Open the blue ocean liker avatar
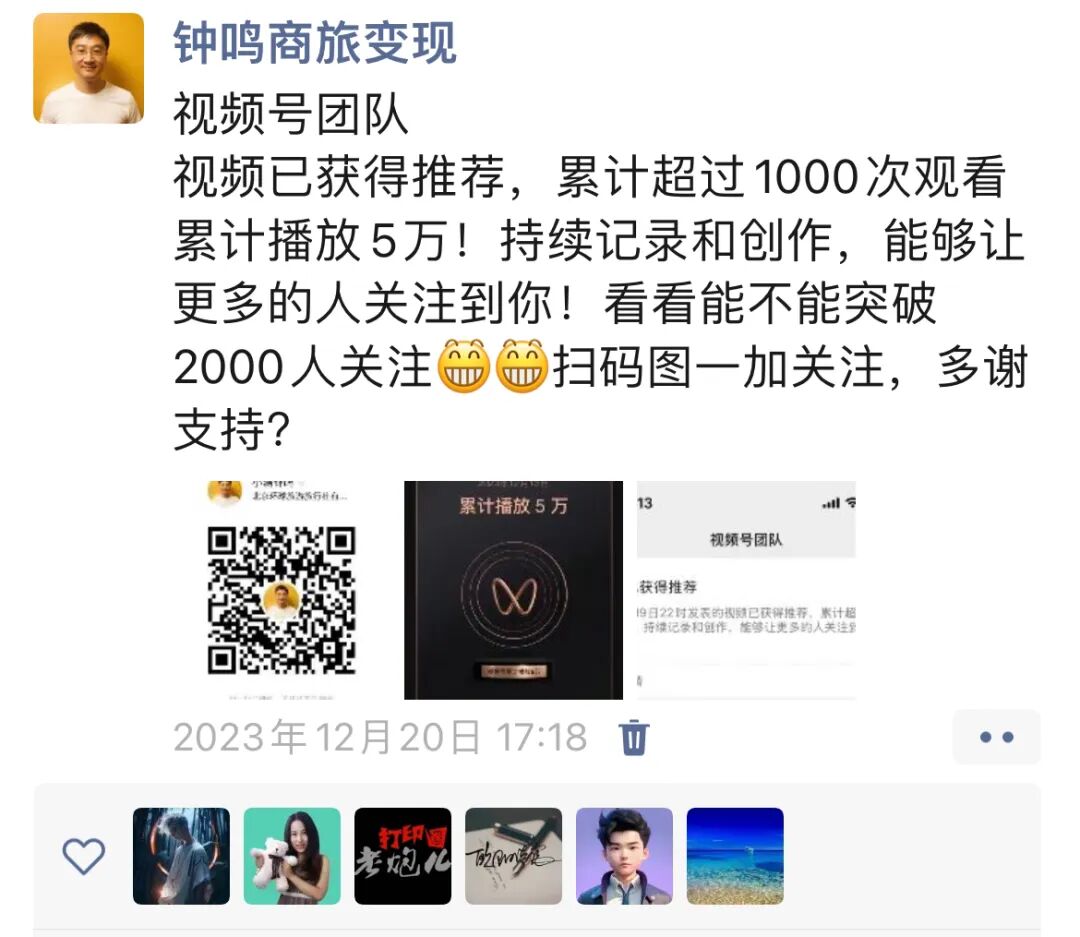The height and width of the screenshot is (937, 1080). point(735,856)
